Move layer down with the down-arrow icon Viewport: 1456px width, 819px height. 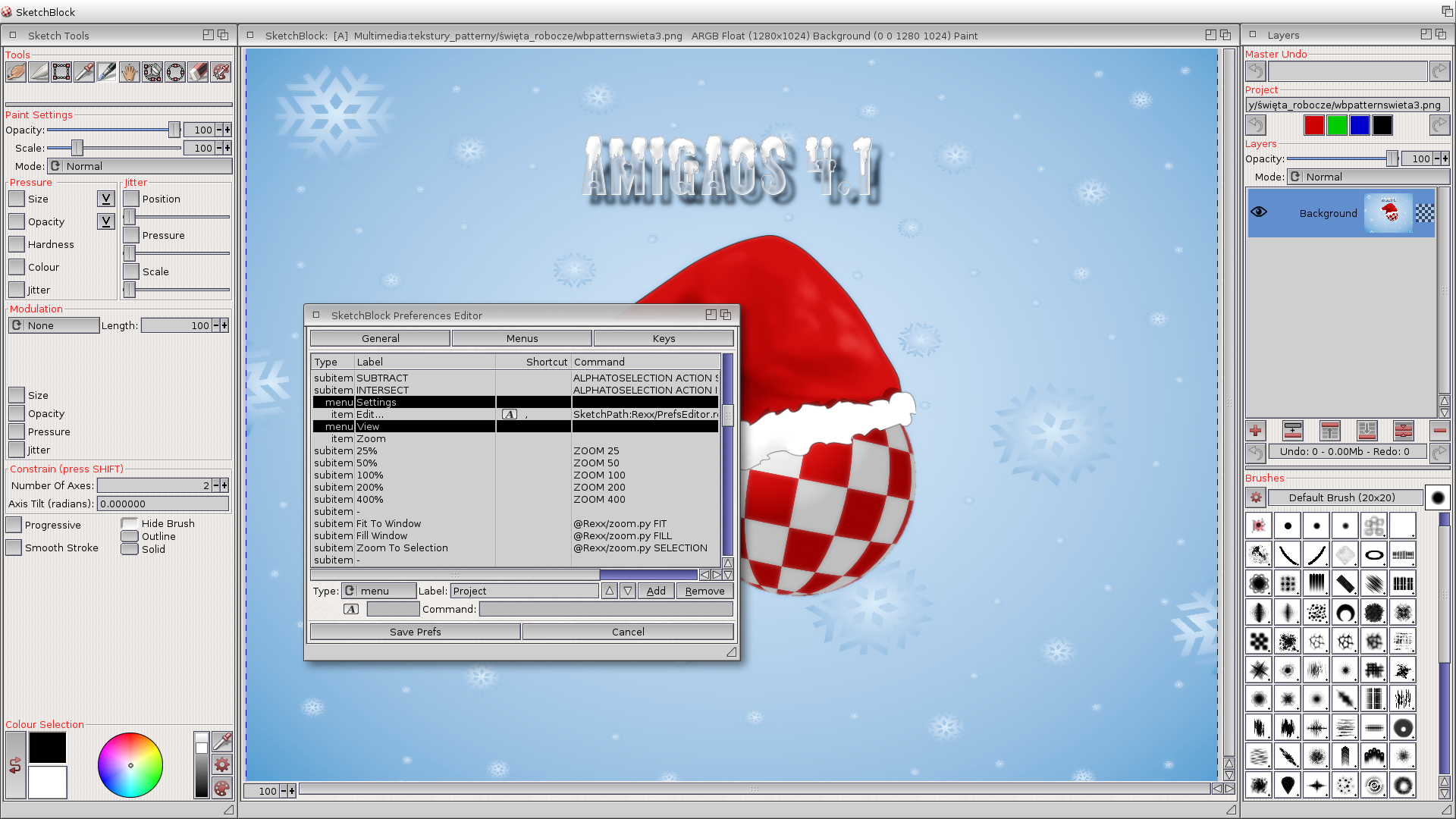point(1367,431)
